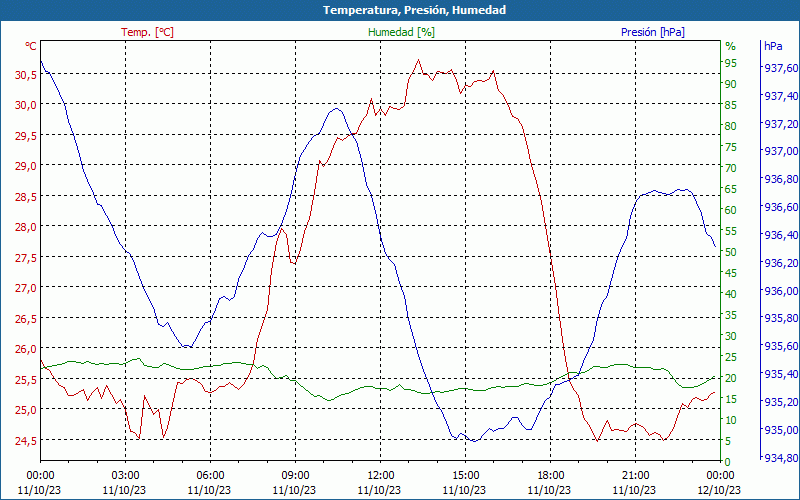
Task: Click the 40 humidity axis value
Action: coord(731,294)
